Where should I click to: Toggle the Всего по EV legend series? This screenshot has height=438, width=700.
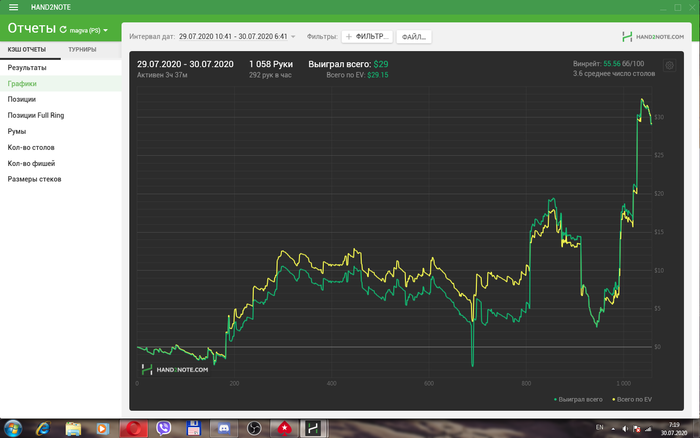[632, 400]
